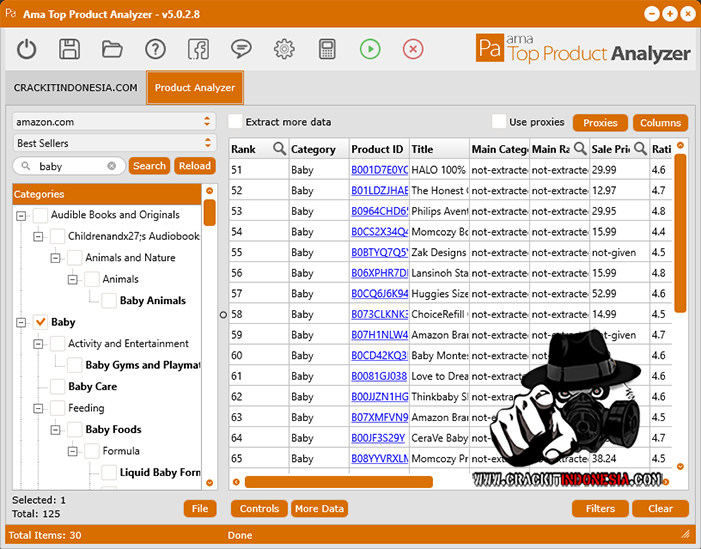The width and height of the screenshot is (701, 549).
Task: Click the save floppy disk icon
Action: 69,49
